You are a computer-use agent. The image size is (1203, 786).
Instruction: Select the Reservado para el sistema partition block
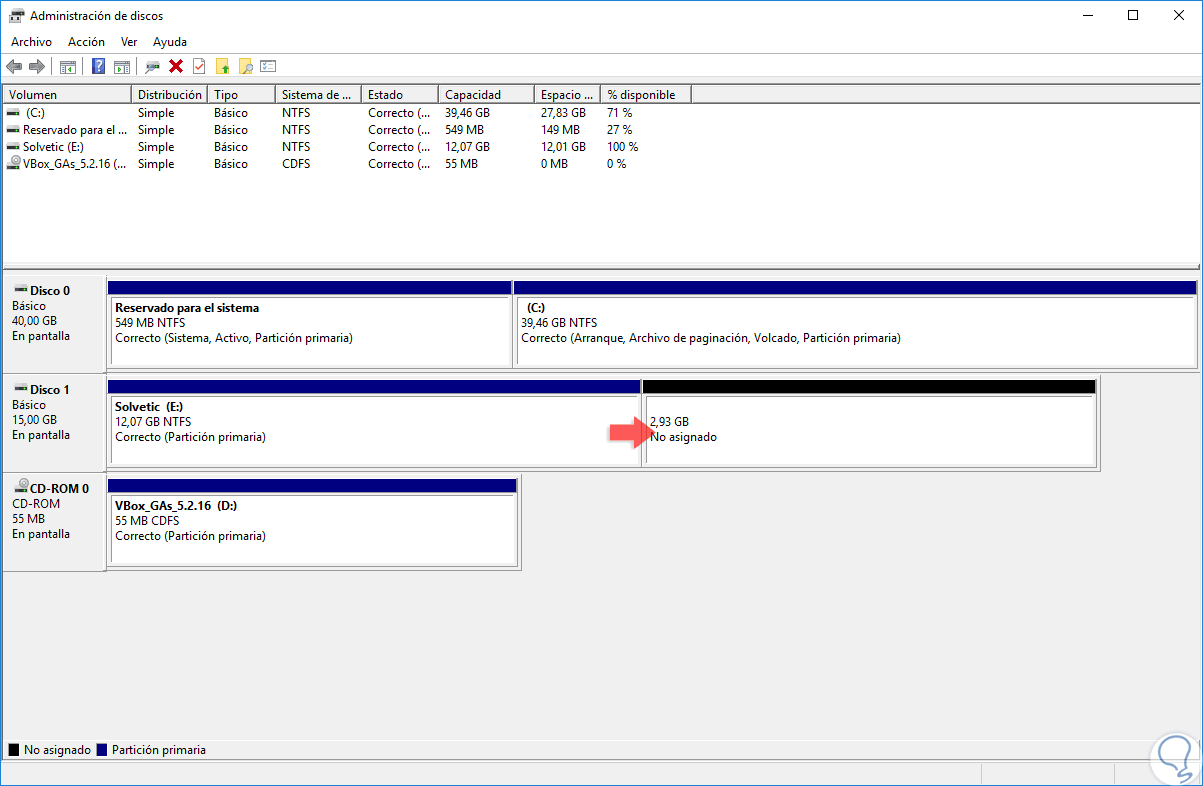[309, 324]
